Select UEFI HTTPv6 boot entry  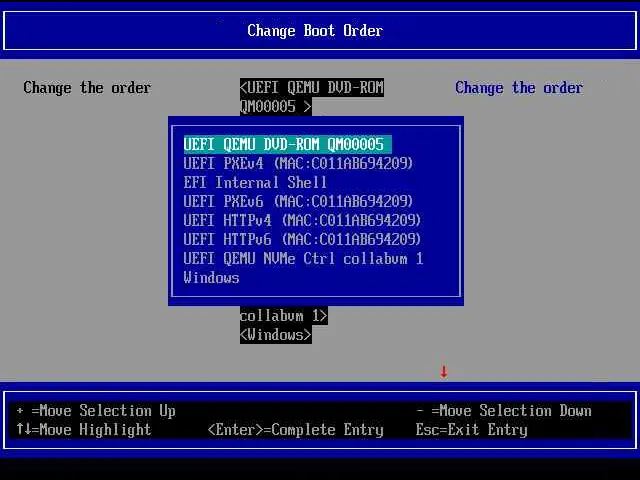click(302, 239)
